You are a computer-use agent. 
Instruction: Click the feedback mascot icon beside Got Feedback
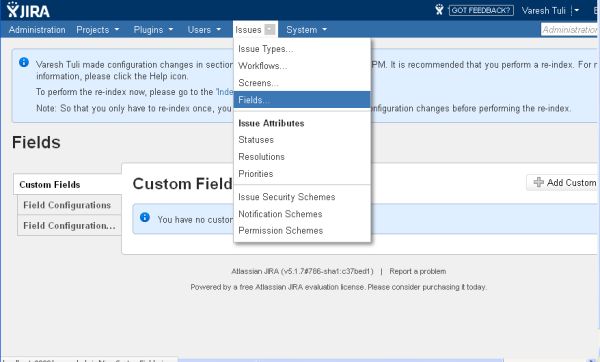pyautogui.click(x=439, y=10)
